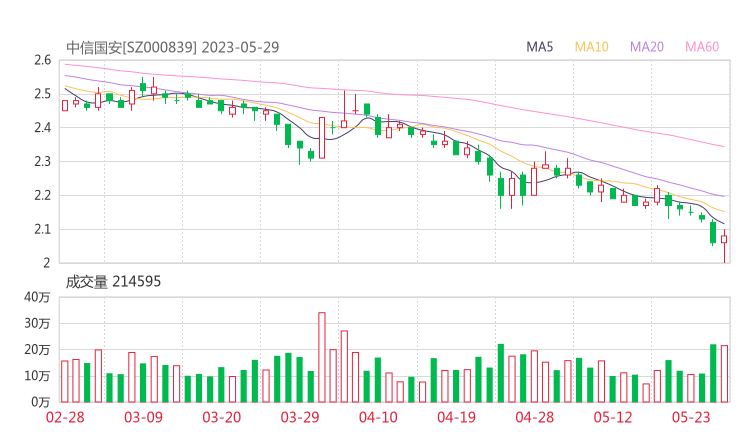740x440 pixels.
Task: Click the 30万 volume axis label
Action: tap(37, 323)
